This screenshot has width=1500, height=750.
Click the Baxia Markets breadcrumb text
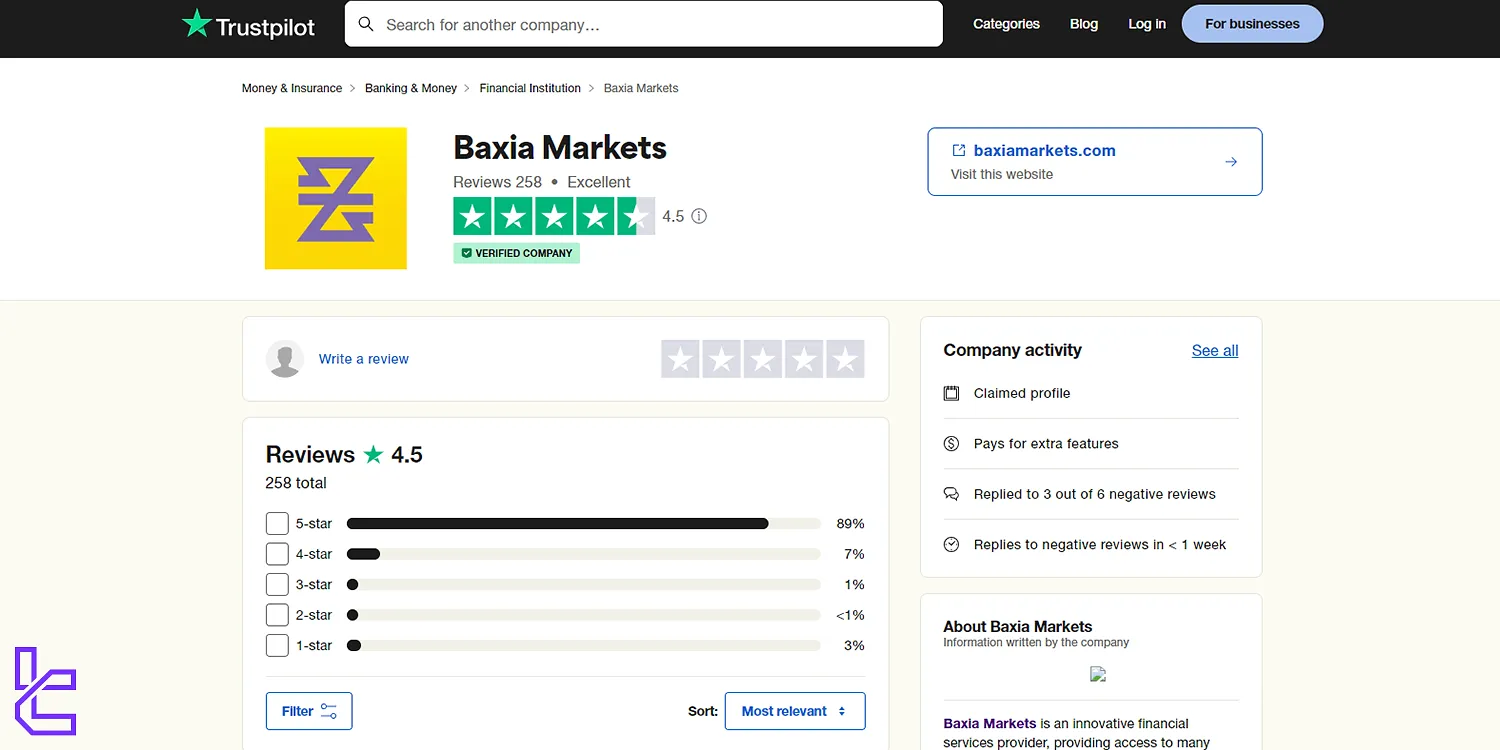click(641, 88)
